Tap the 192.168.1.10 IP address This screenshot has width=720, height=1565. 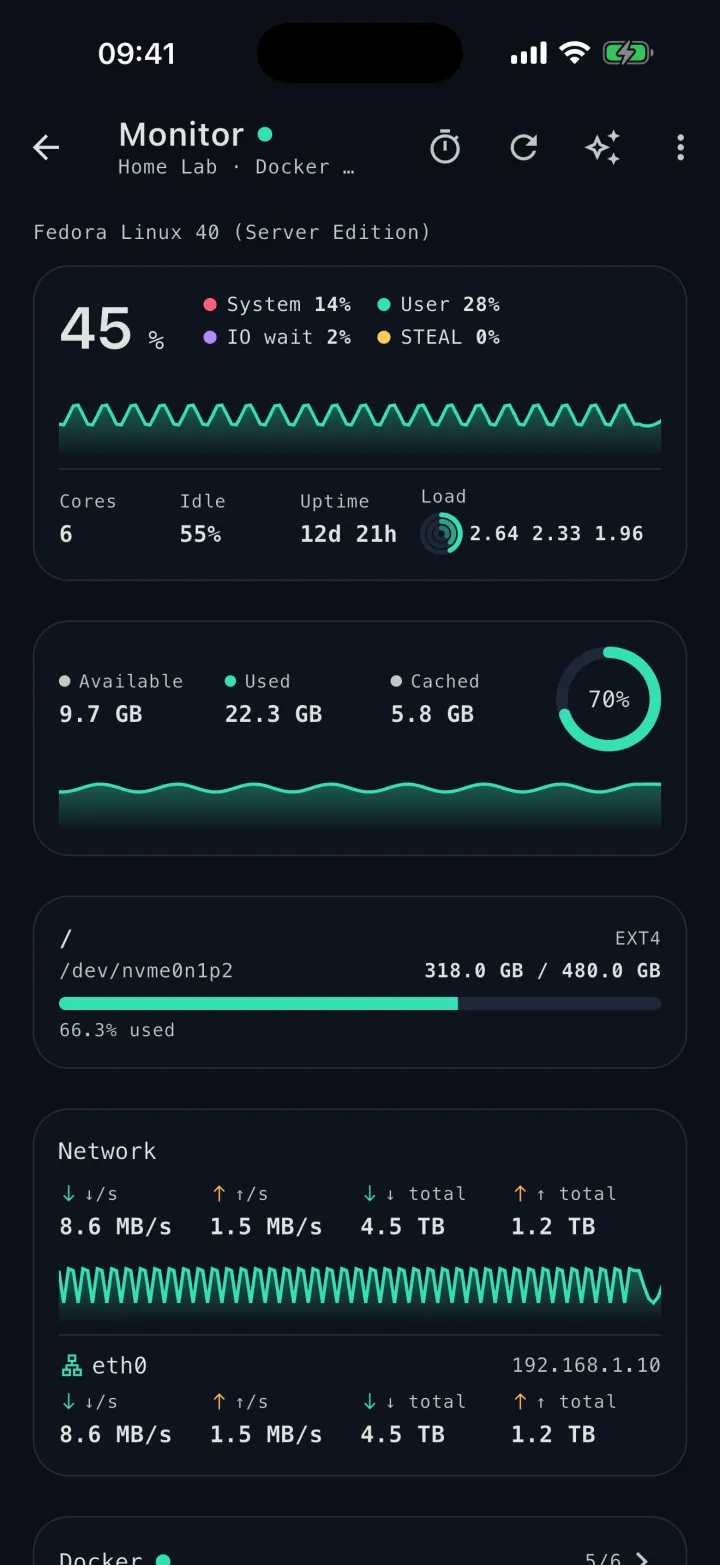[586, 1365]
